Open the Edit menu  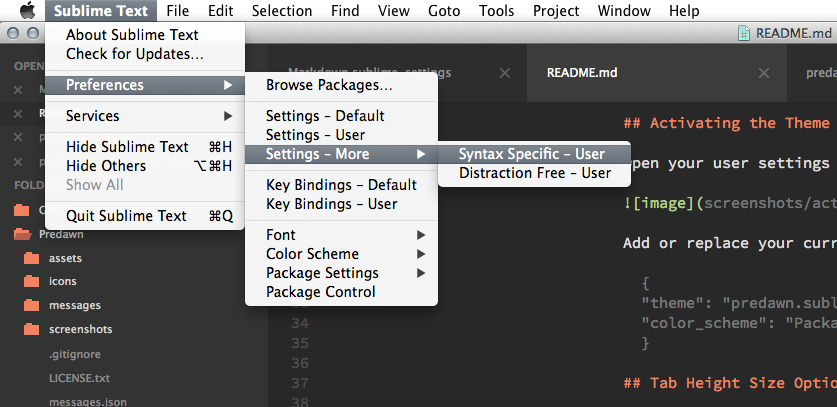click(x=220, y=11)
